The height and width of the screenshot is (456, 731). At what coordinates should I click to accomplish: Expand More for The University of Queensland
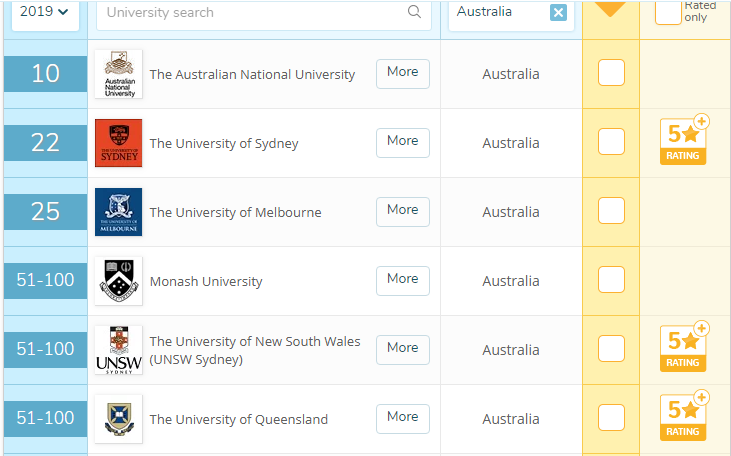[x=402, y=418]
